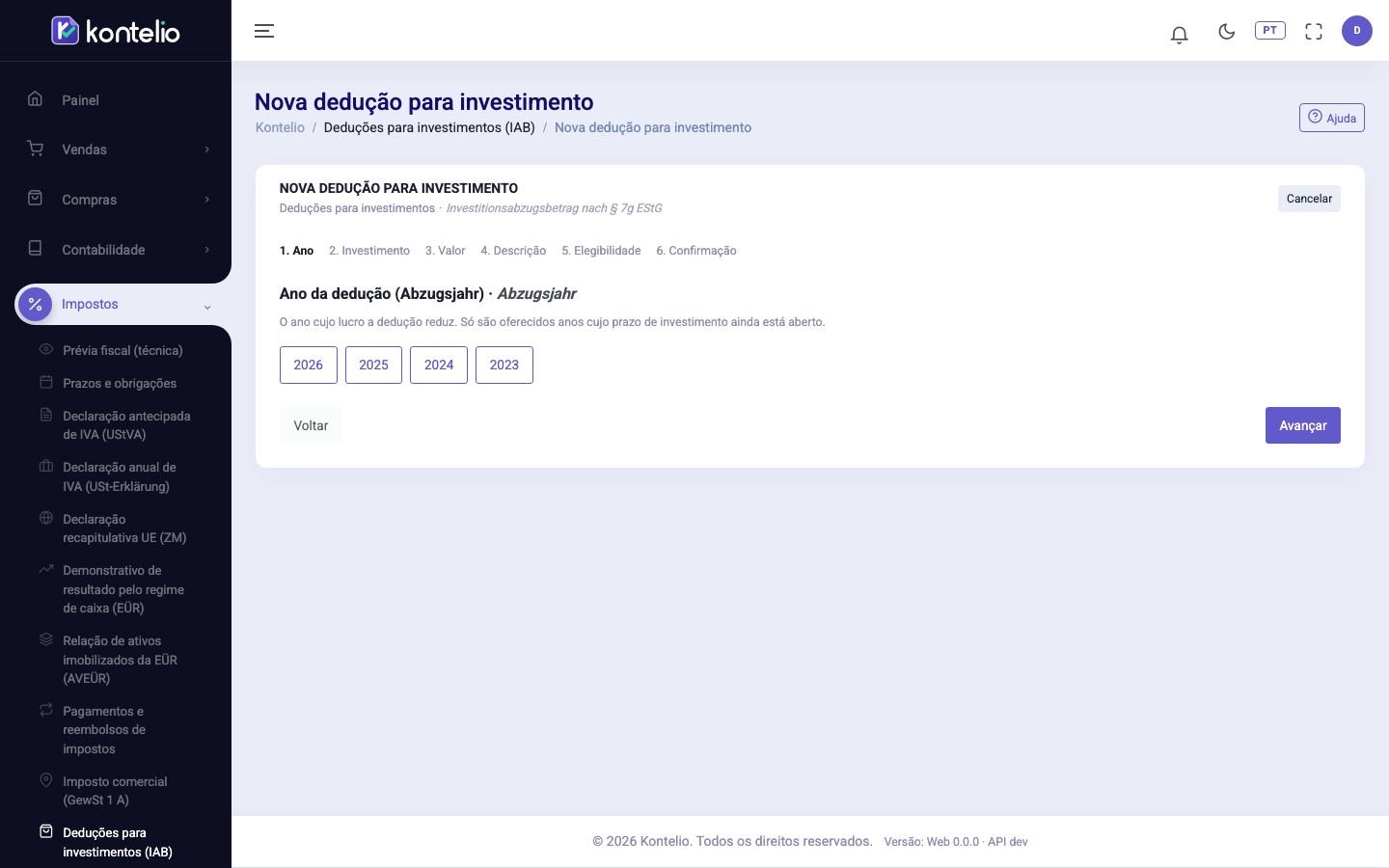Open Declaração anual de IVA

pos(120,476)
